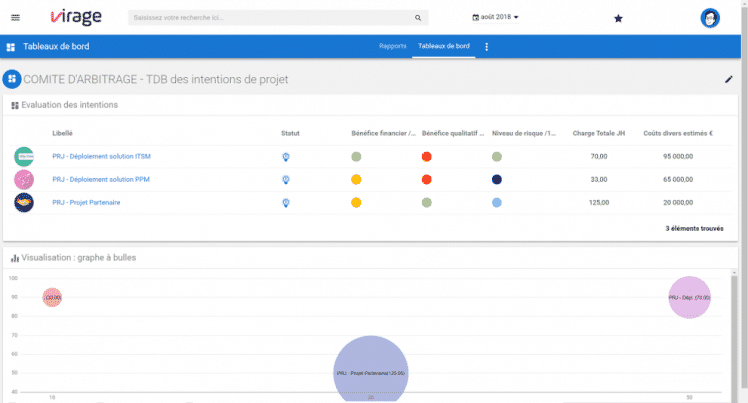Sort by the Statut column header
The height and width of the screenshot is (403, 748).
[290, 133]
